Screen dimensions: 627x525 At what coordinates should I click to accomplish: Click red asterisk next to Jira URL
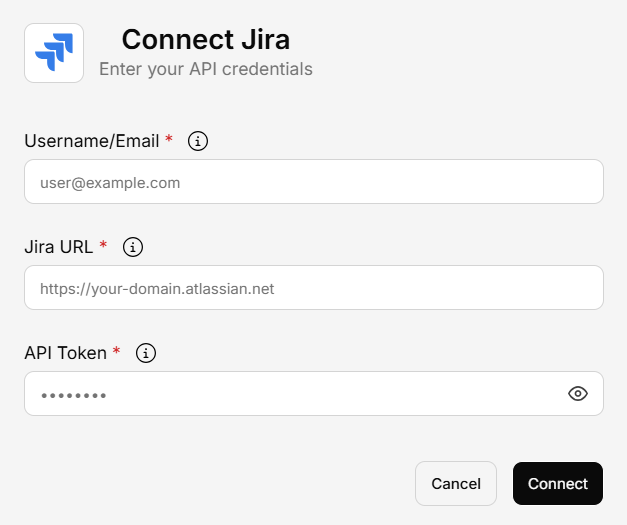(104, 247)
